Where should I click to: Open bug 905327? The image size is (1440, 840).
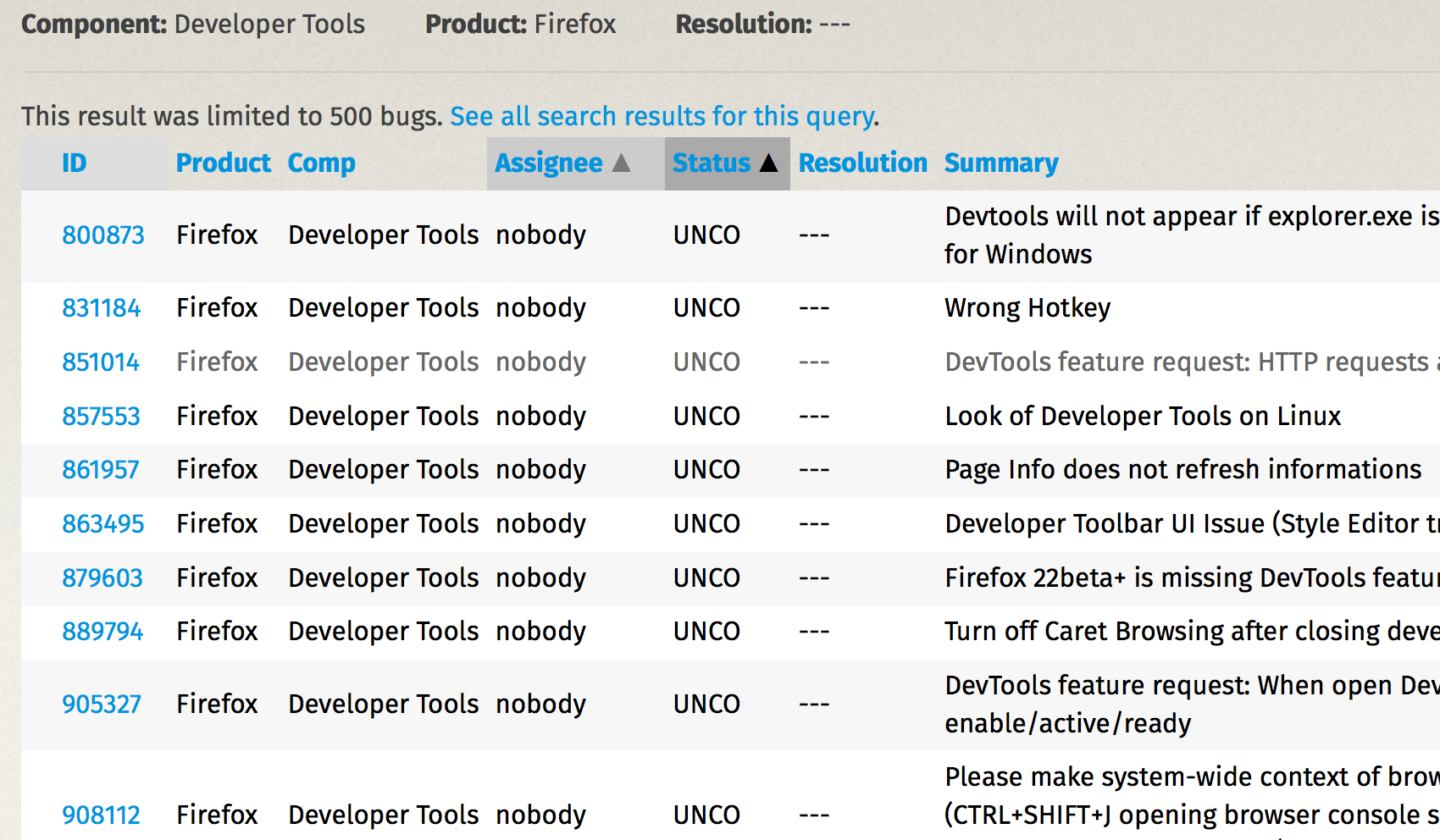pyautogui.click(x=102, y=705)
